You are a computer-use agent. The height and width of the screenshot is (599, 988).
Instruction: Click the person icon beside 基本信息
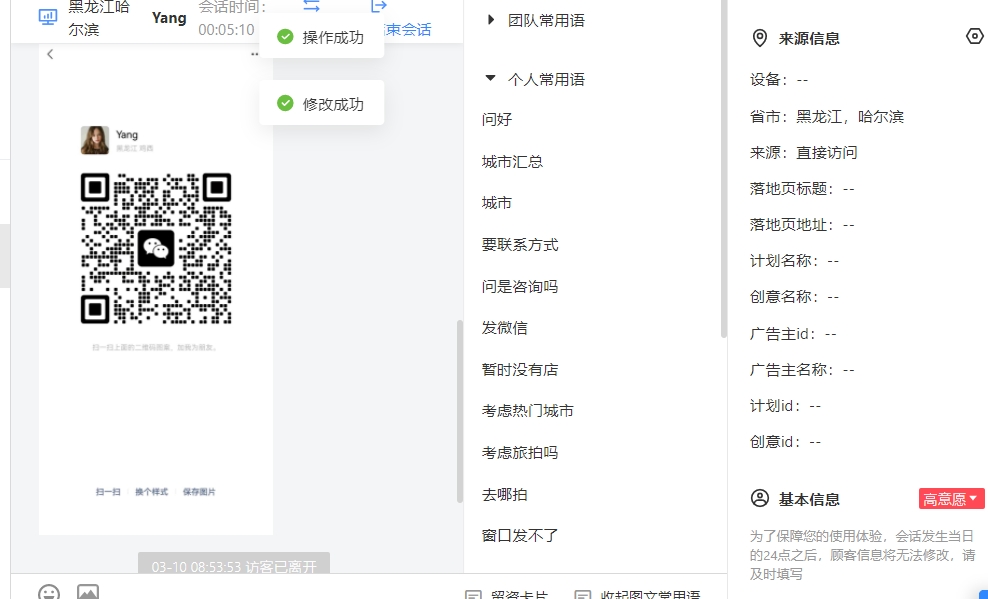pyautogui.click(x=760, y=499)
